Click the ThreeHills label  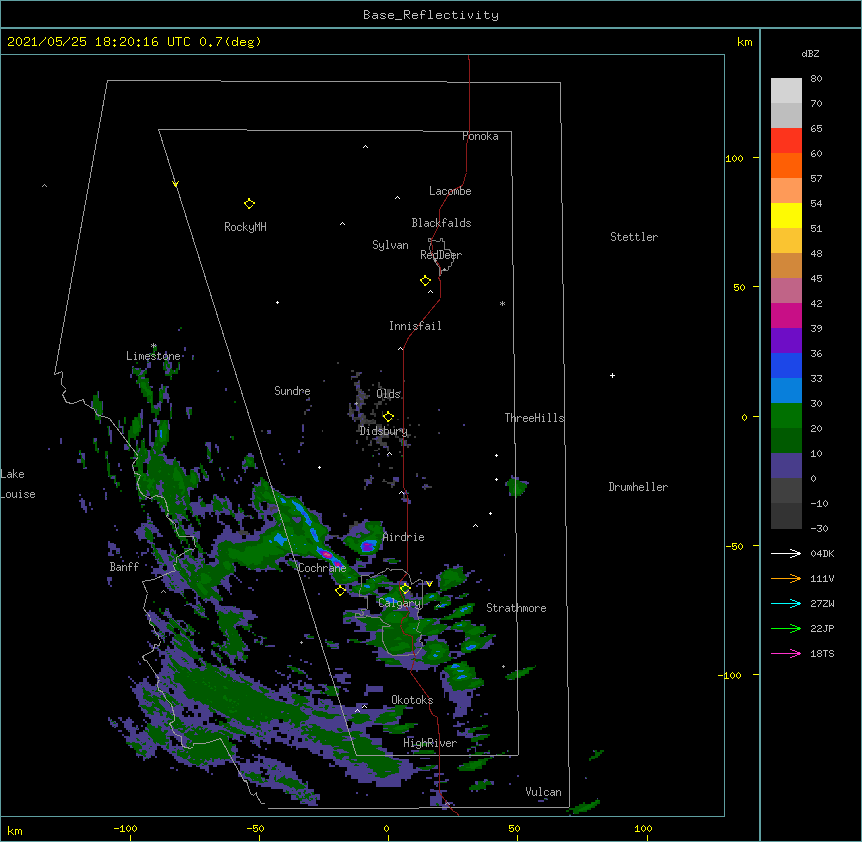coord(534,418)
